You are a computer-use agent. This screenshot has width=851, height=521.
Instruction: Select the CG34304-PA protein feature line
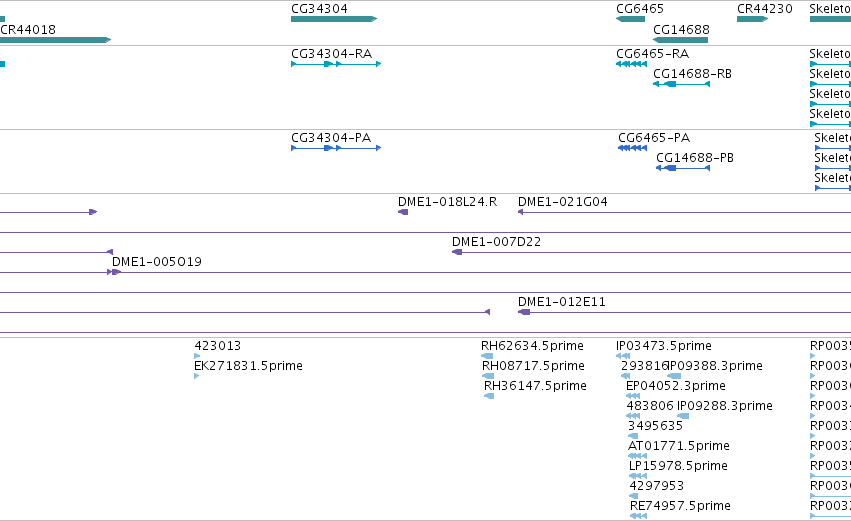click(x=336, y=148)
